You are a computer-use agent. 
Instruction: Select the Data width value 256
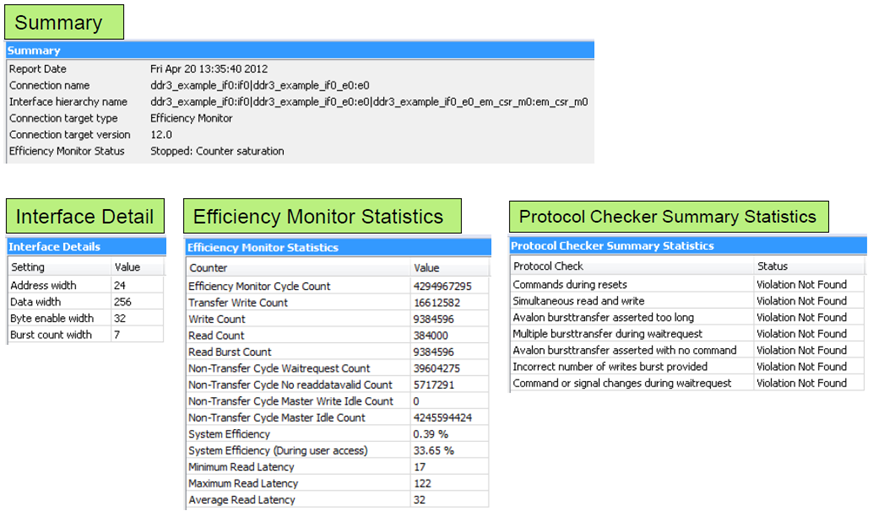pyautogui.click(x=122, y=302)
